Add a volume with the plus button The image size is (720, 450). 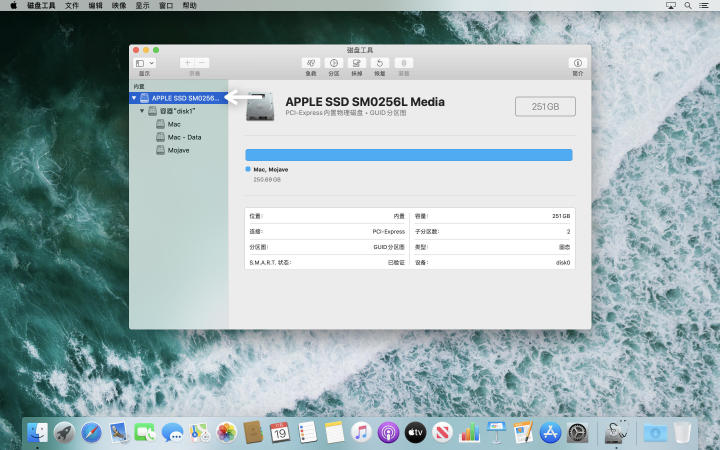187,63
